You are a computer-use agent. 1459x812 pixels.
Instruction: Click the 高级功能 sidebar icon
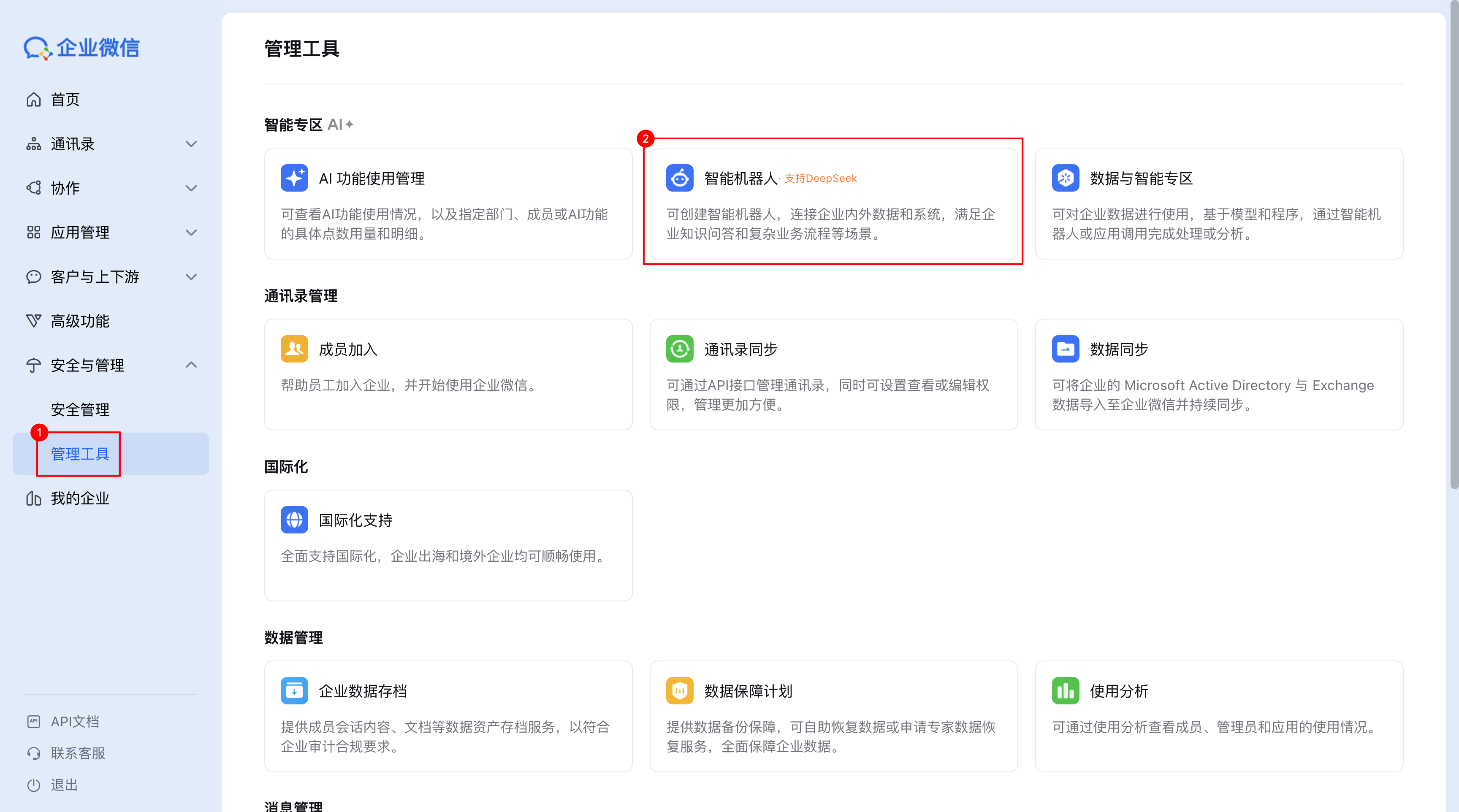pyautogui.click(x=33, y=321)
